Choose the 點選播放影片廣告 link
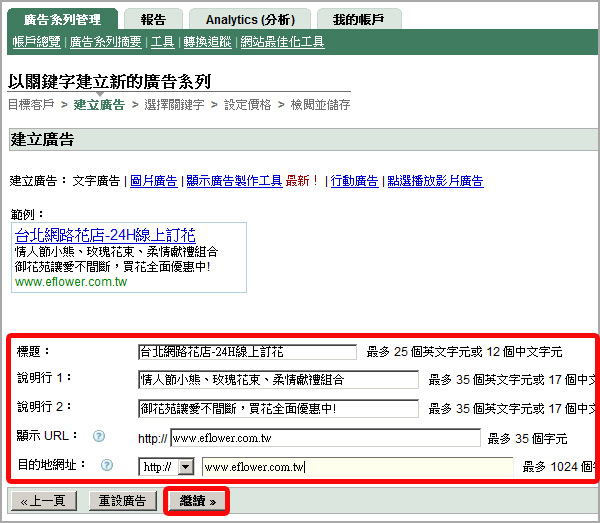This screenshot has height=523, width=600. point(435,181)
